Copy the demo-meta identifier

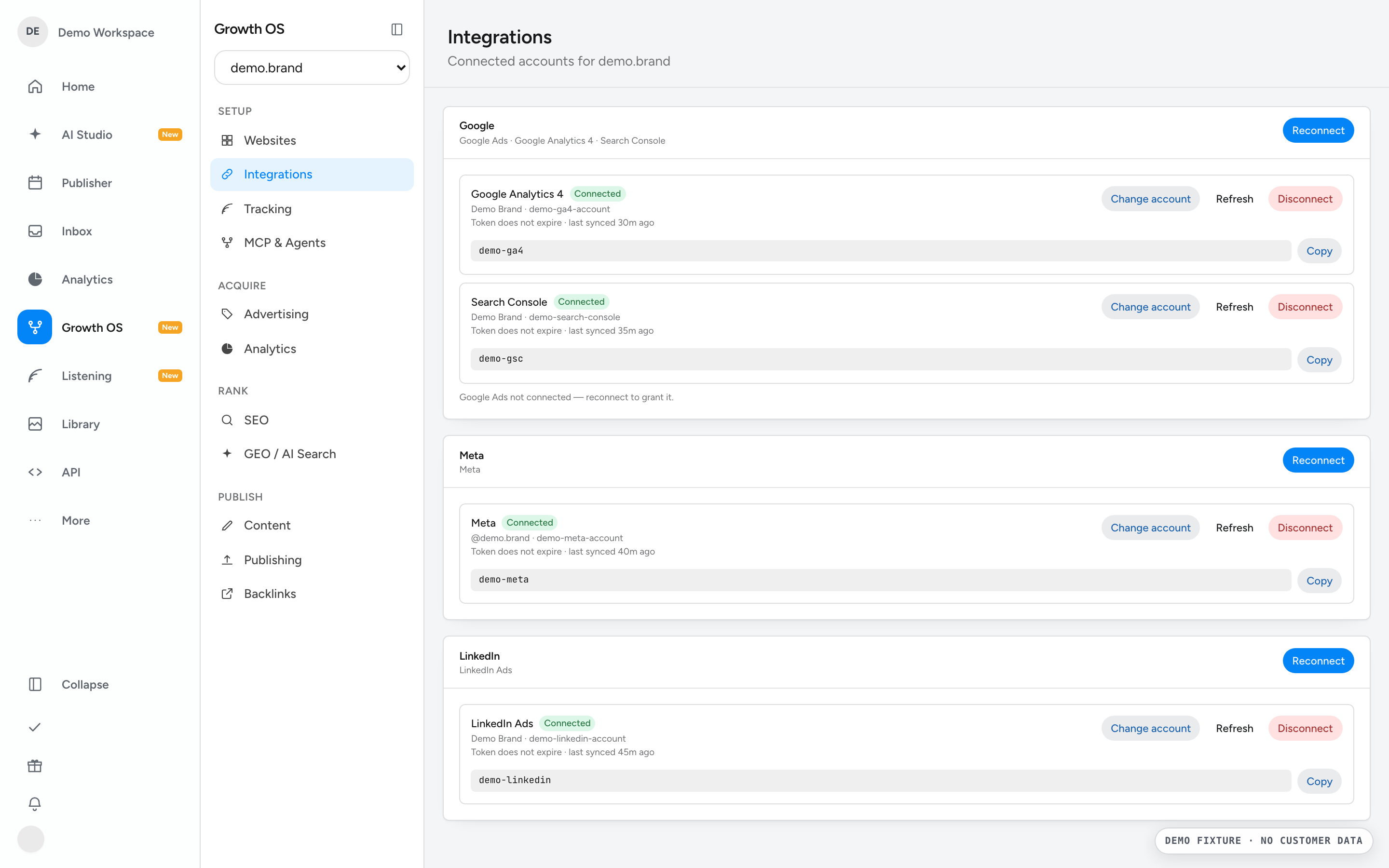1319,581
